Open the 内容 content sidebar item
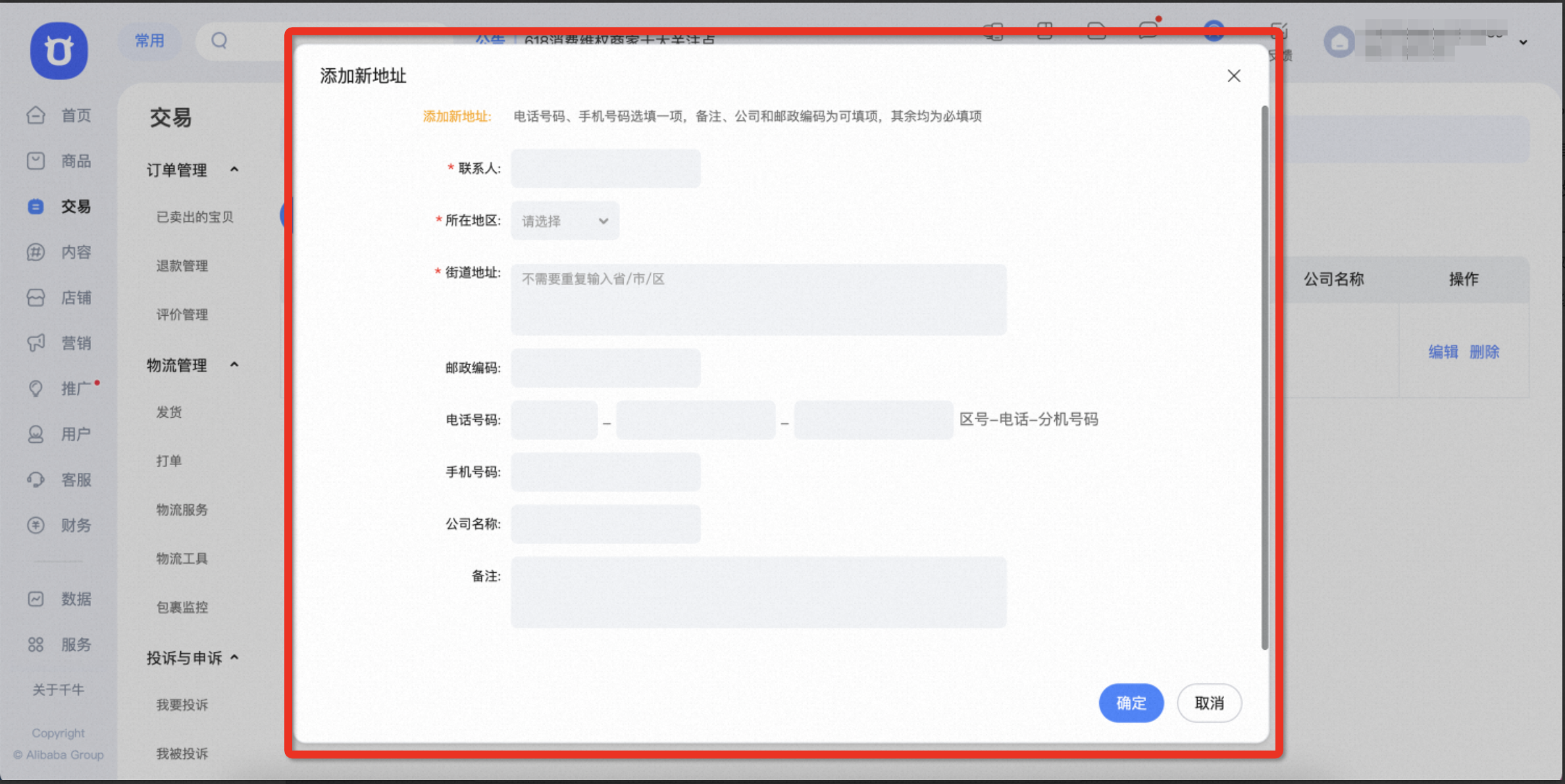The width and height of the screenshot is (1565, 784). tap(59, 252)
